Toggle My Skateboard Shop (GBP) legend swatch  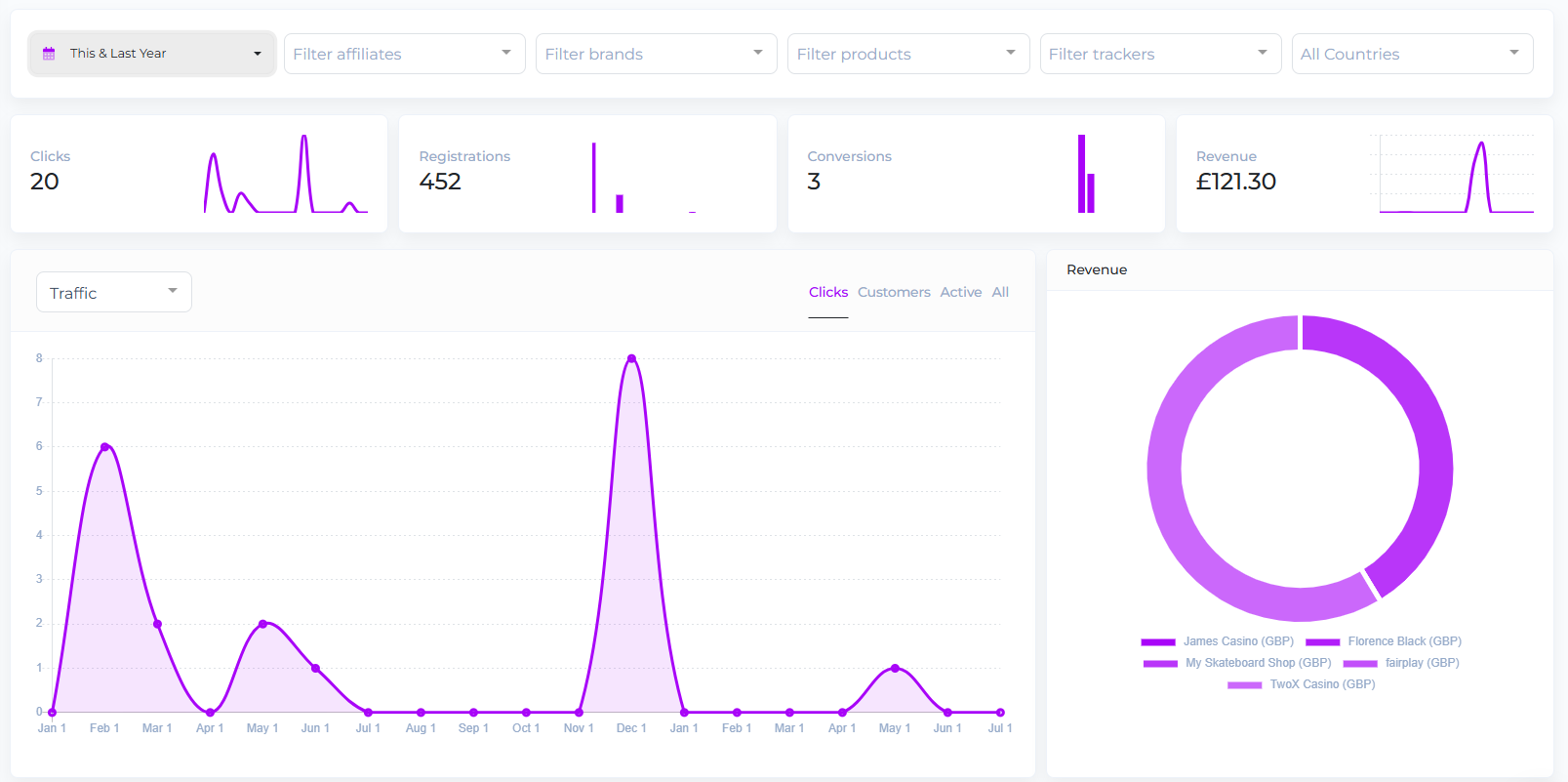click(1160, 664)
